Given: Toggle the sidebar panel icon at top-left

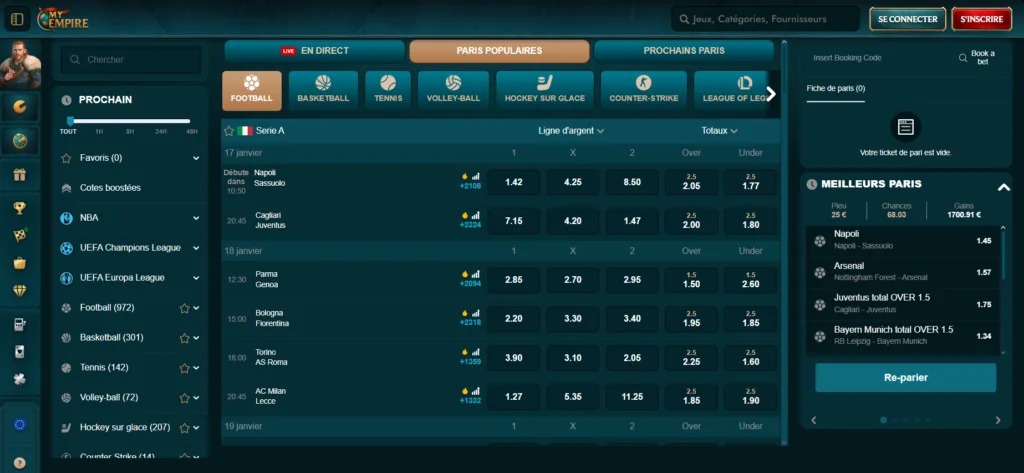Looking at the screenshot, I should click(x=16, y=19).
